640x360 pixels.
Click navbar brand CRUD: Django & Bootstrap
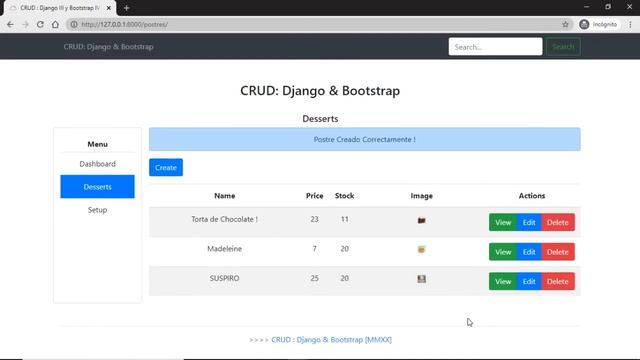(109, 47)
